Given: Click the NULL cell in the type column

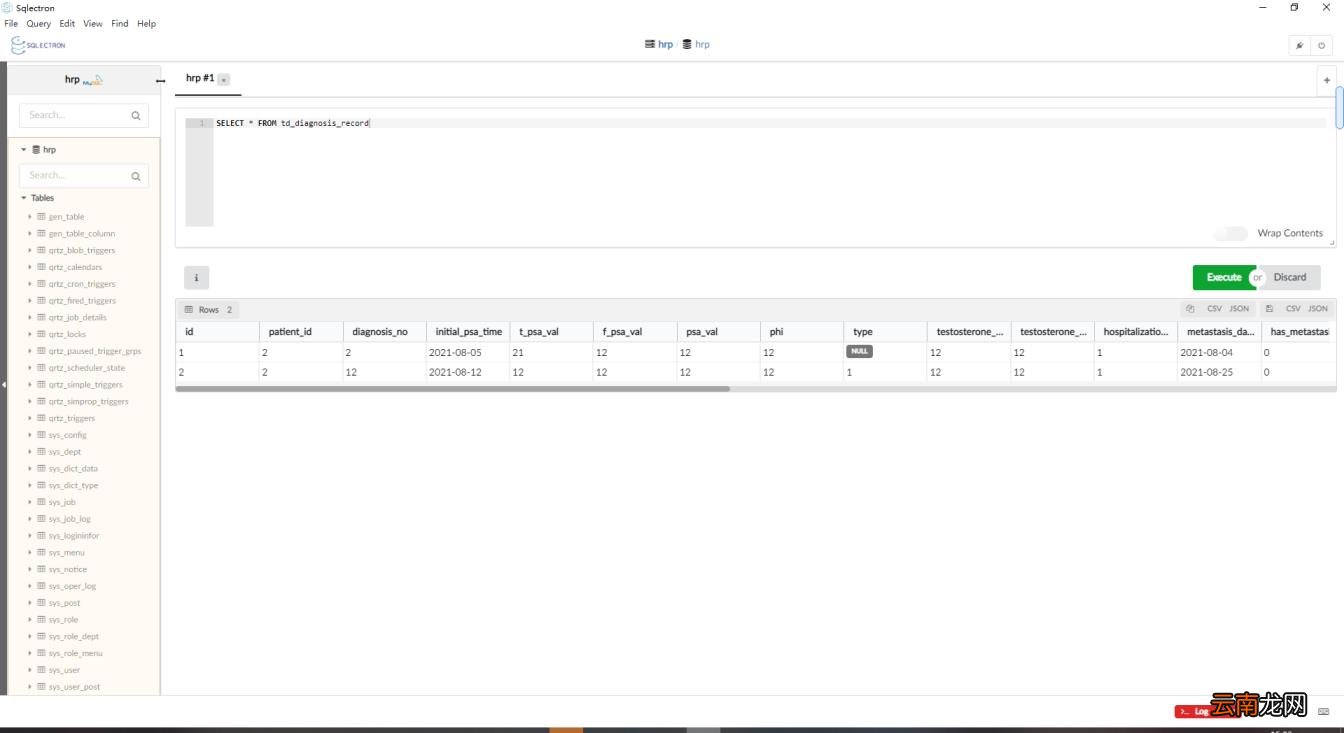Looking at the screenshot, I should point(860,352).
